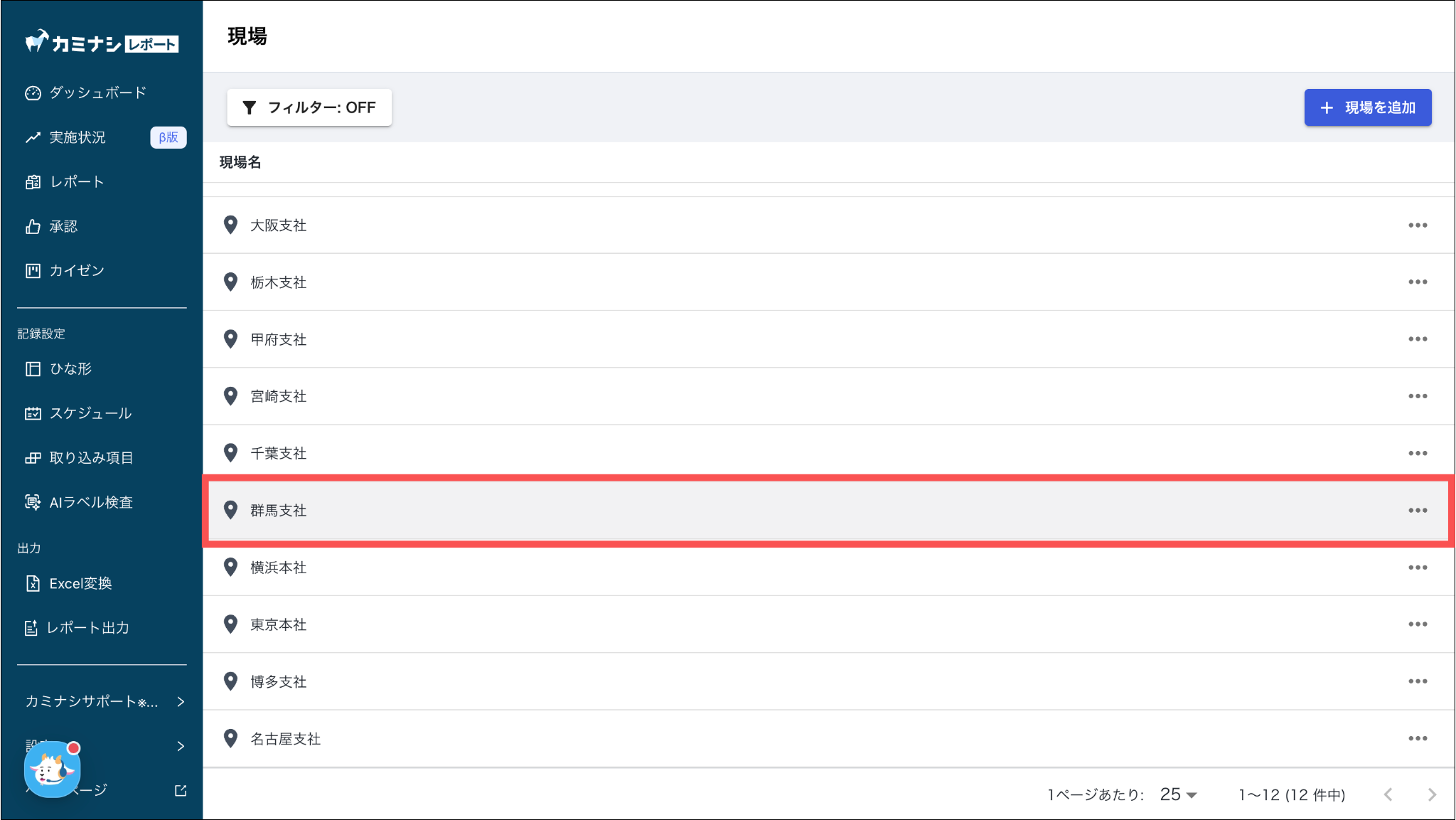Open the three-dot menu for 宮崎支社
Screen dimensions: 1456x820
click(x=1417, y=396)
